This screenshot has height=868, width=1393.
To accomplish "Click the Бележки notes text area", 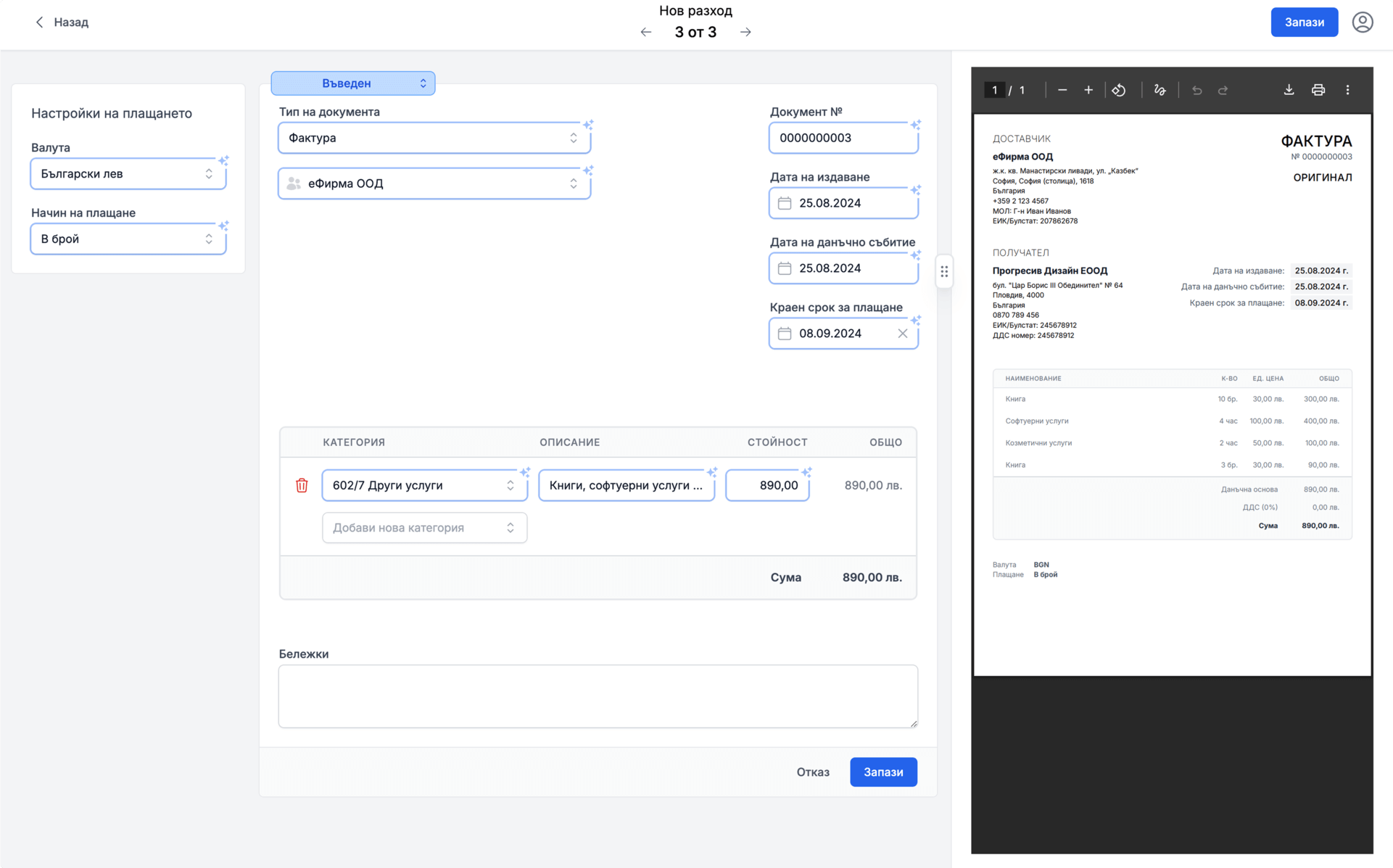I will [598, 696].
